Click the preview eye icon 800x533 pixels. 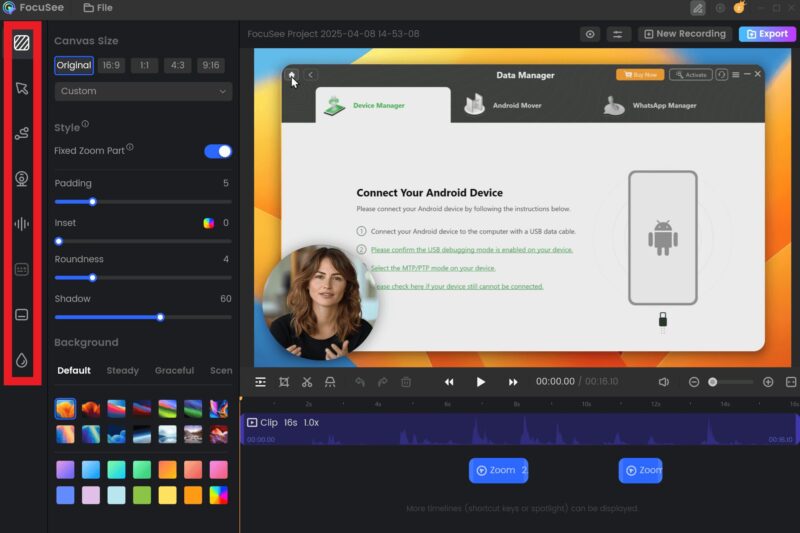(x=590, y=34)
